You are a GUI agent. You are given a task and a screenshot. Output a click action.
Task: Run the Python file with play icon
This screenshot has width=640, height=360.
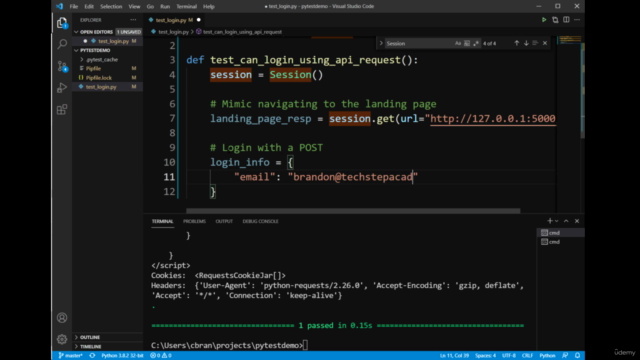[x=544, y=20]
